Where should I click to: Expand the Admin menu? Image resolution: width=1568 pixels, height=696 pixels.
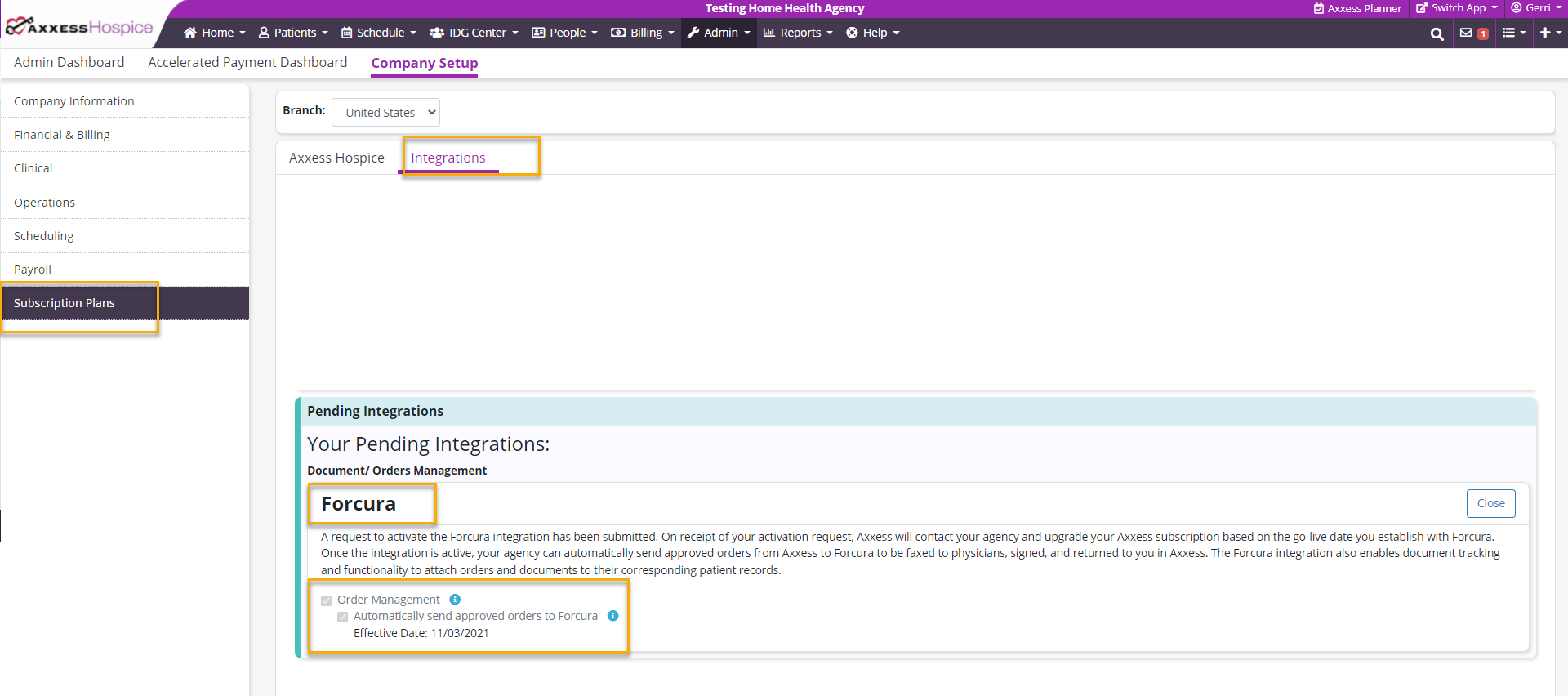click(719, 33)
